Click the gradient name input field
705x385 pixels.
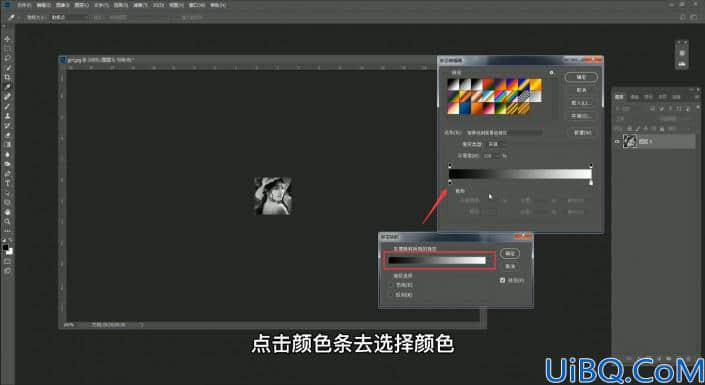(504, 133)
